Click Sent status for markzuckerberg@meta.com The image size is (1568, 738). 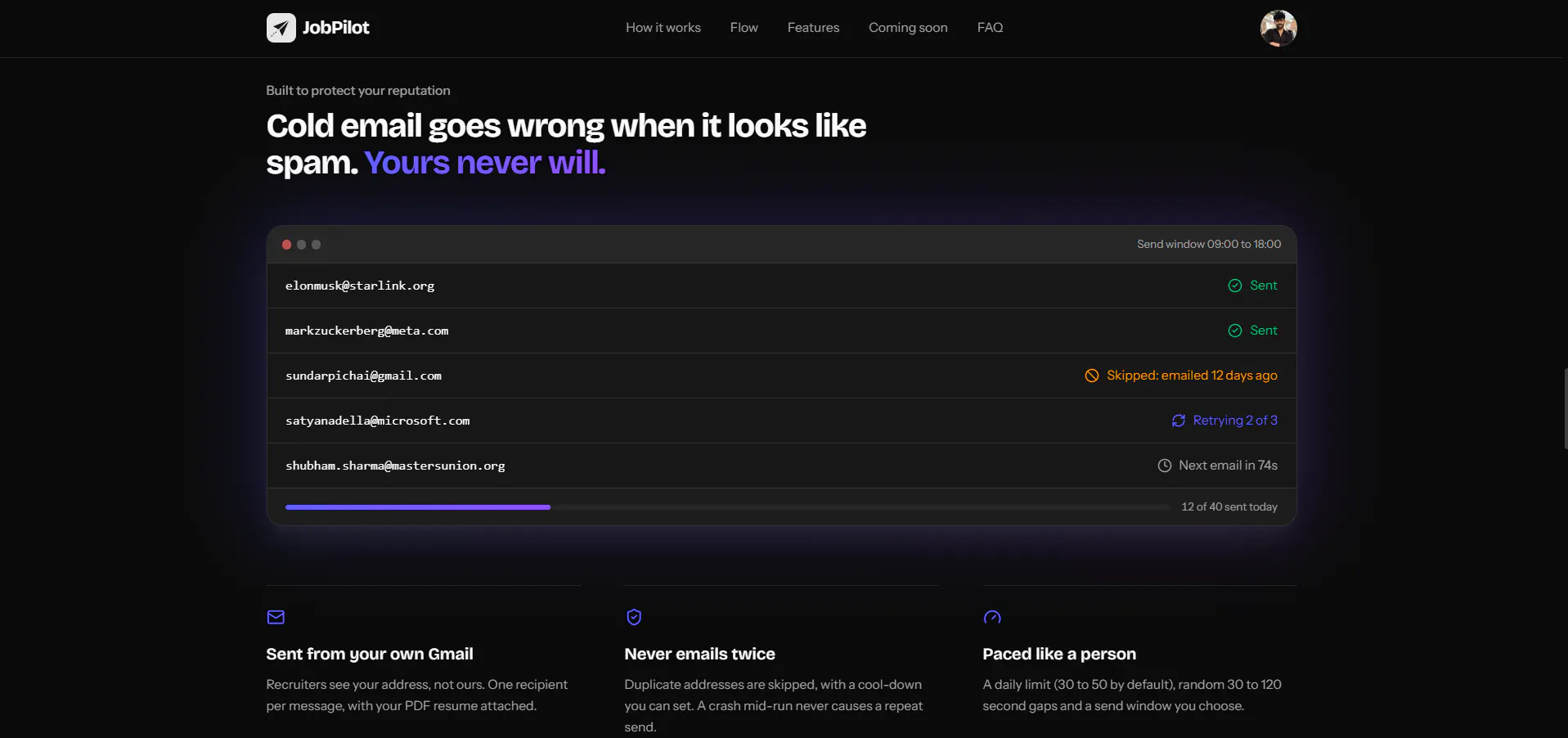click(1263, 331)
